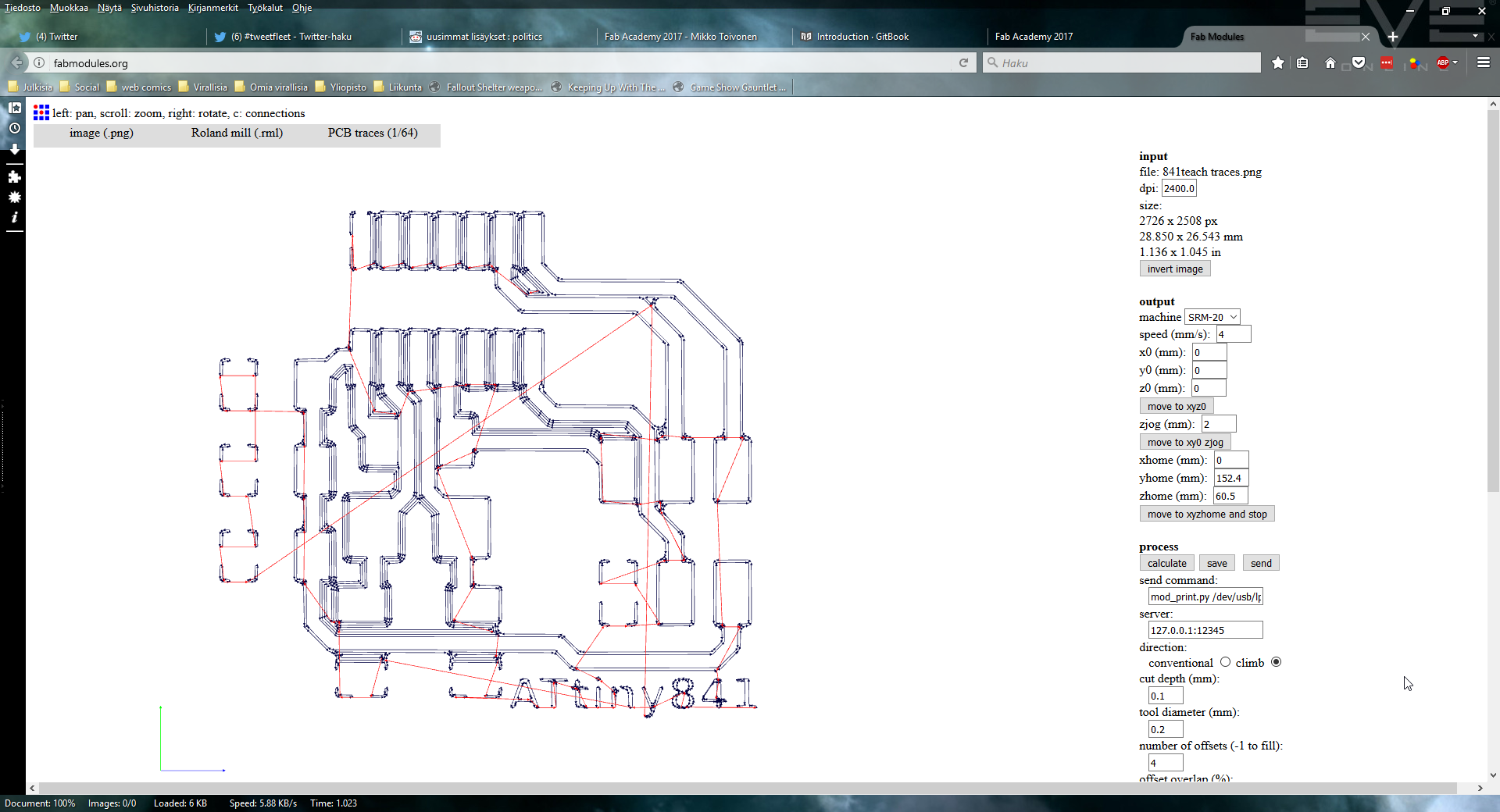
Task: Open the Työkalut menu
Action: click(265, 8)
